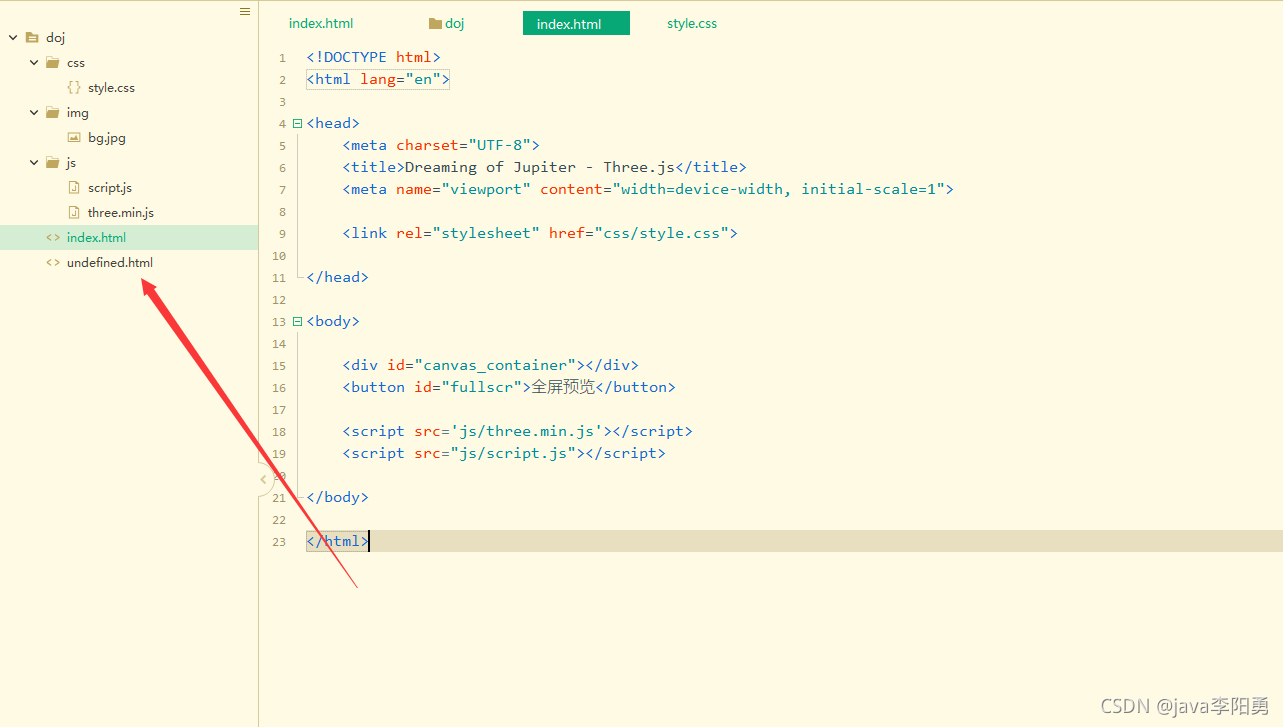The image size is (1283, 727).
Task: Click the link stylesheet css/style.css line
Action: point(540,234)
